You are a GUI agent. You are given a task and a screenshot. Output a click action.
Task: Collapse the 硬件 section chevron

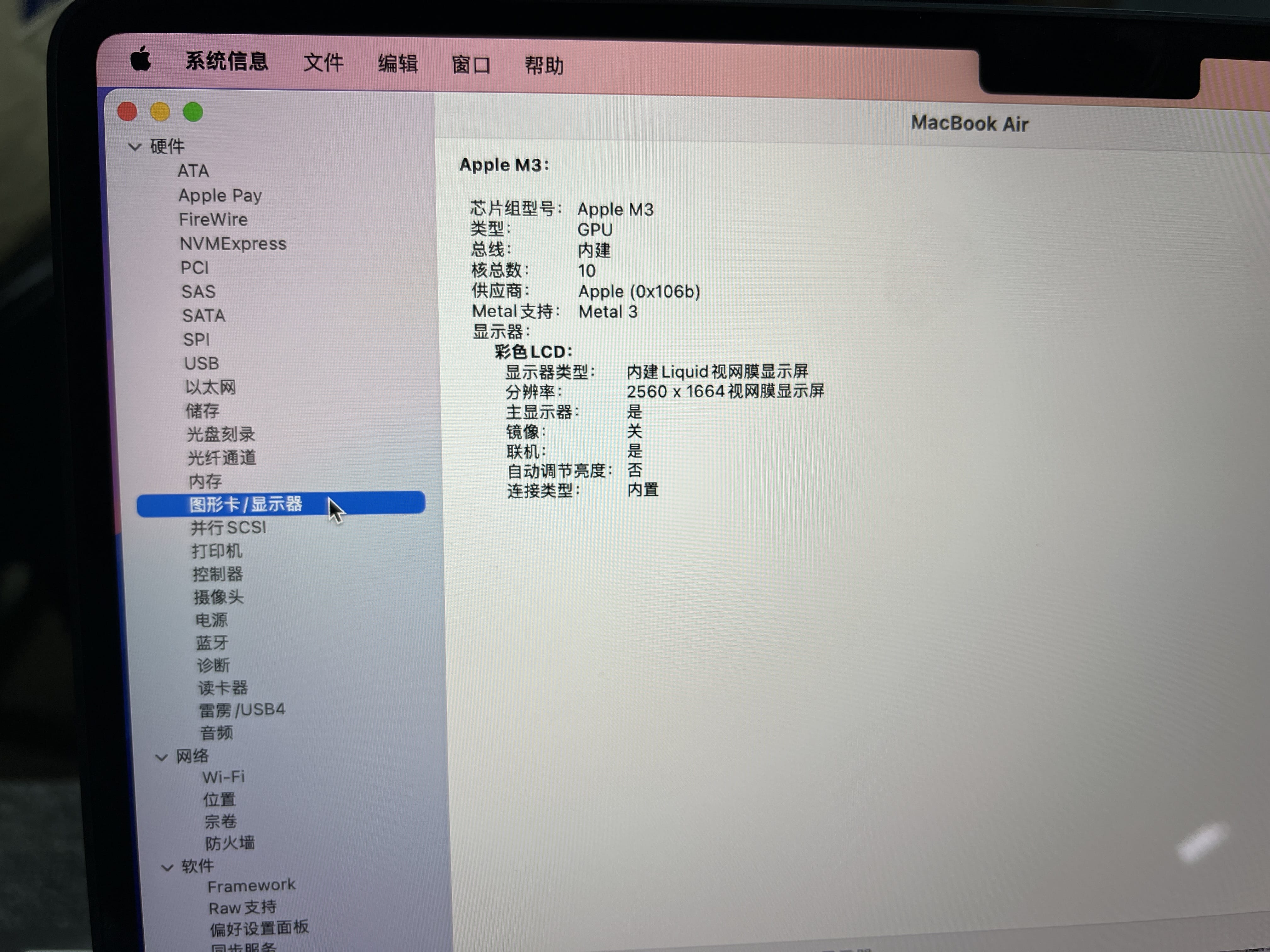pyautogui.click(x=134, y=147)
